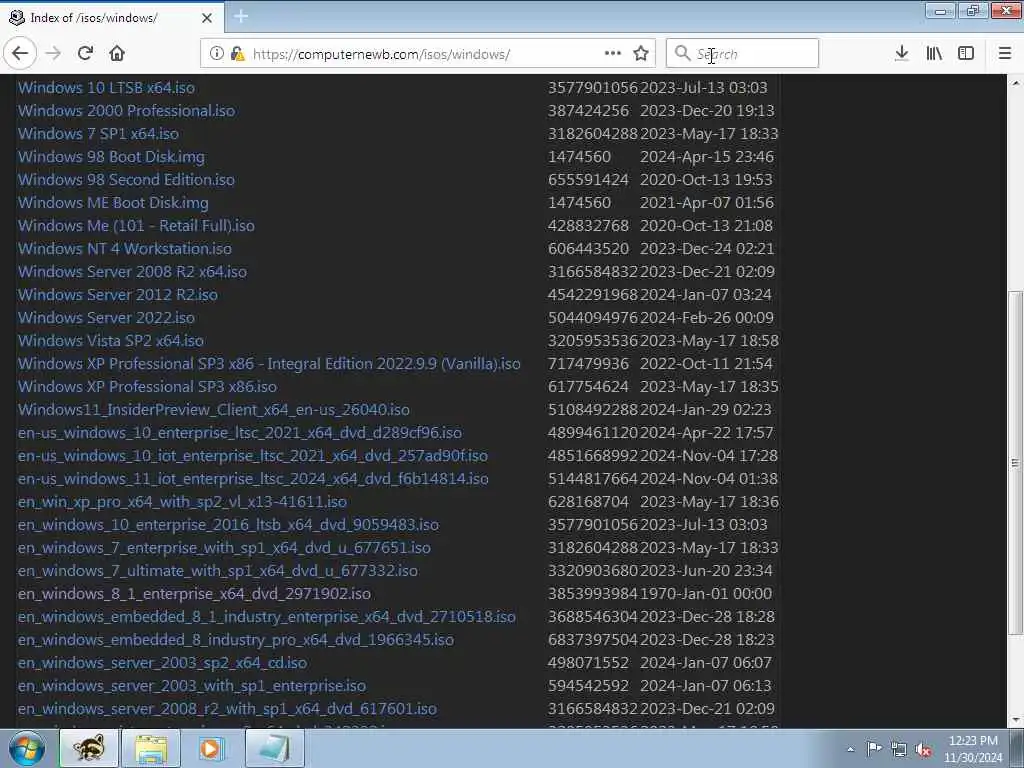The image size is (1024, 768).
Task: Click the forward navigation arrow
Action: [54, 53]
